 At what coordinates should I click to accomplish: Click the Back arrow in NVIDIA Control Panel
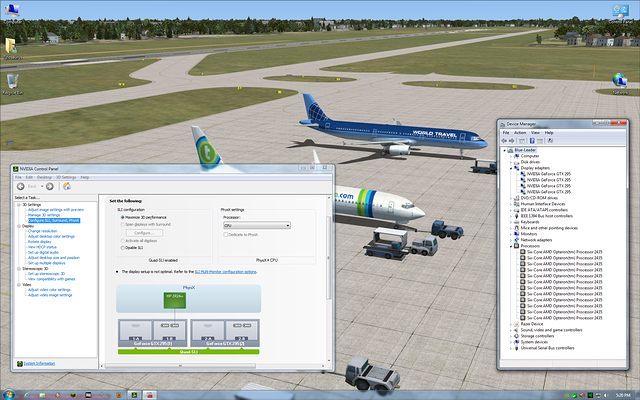click(19, 186)
